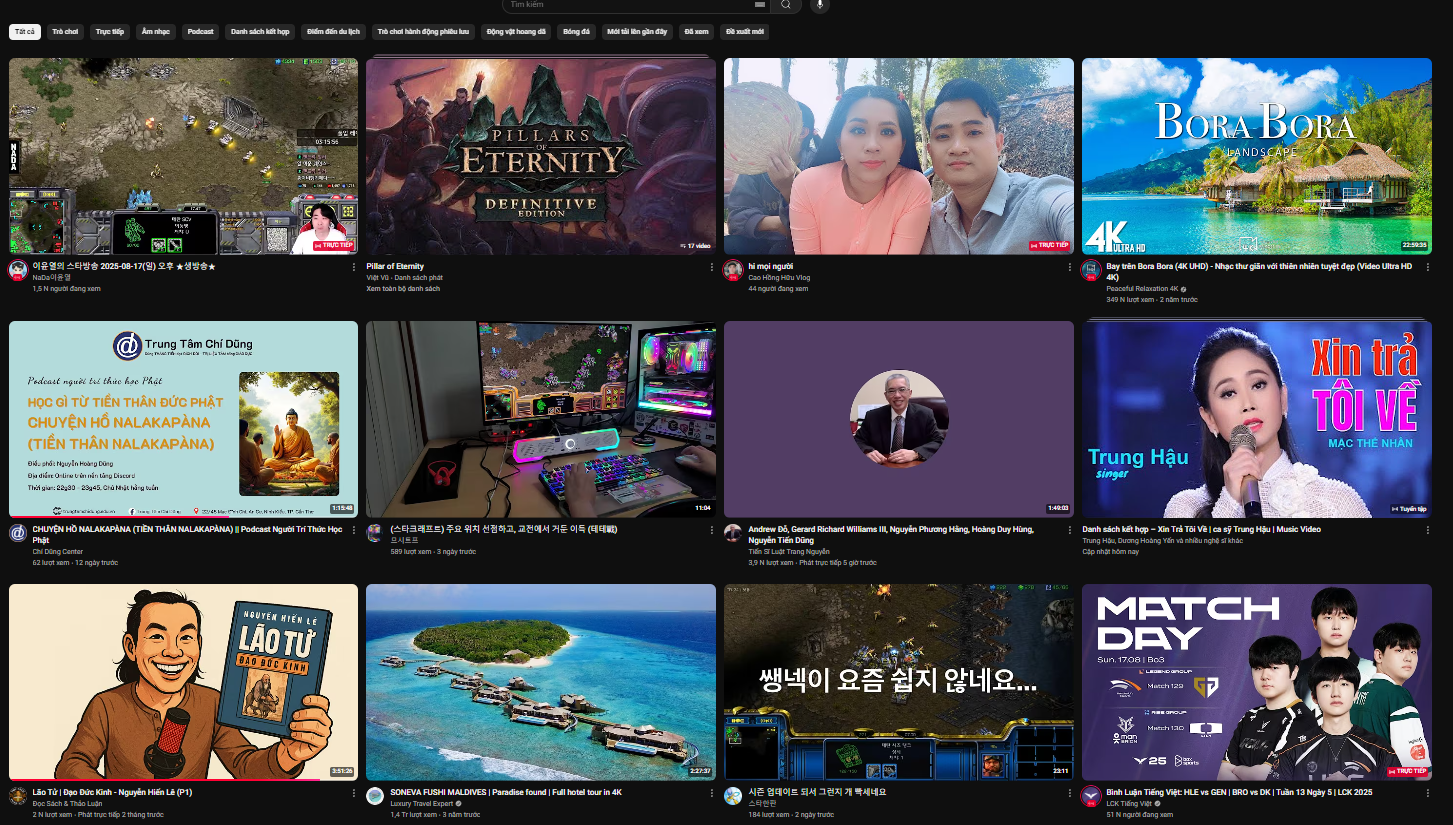Open 'Lão Tử | Đạo Đức Kinh' video title
Viewport: 1453px width, 825px height.
point(112,792)
